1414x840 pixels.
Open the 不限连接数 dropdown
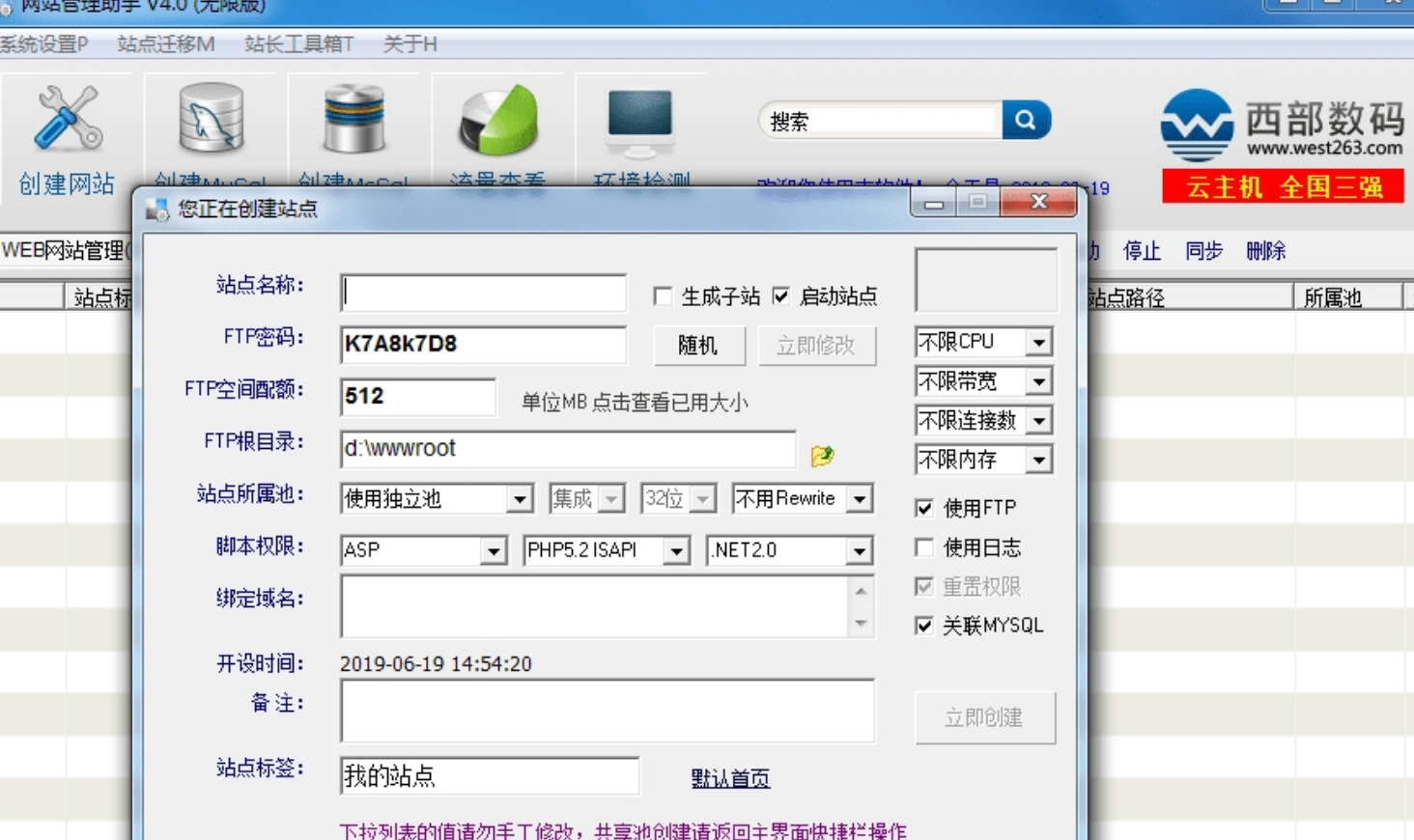(1039, 421)
